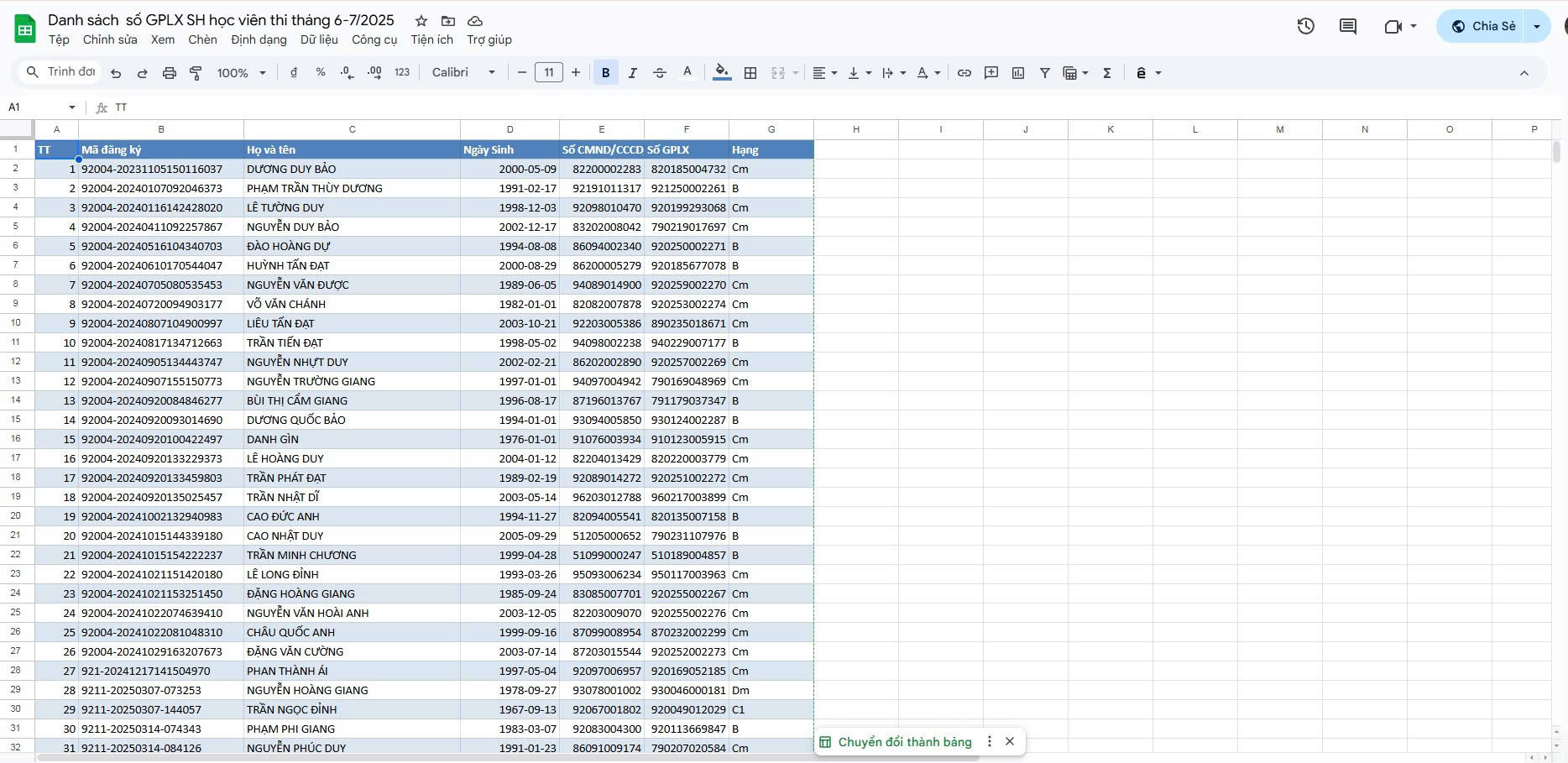Viewport: 1568px width, 763px height.
Task: Select column C header
Action: coord(353,129)
